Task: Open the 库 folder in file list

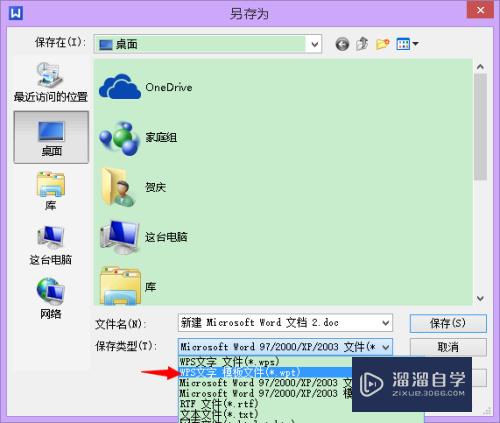Action: 128,286
